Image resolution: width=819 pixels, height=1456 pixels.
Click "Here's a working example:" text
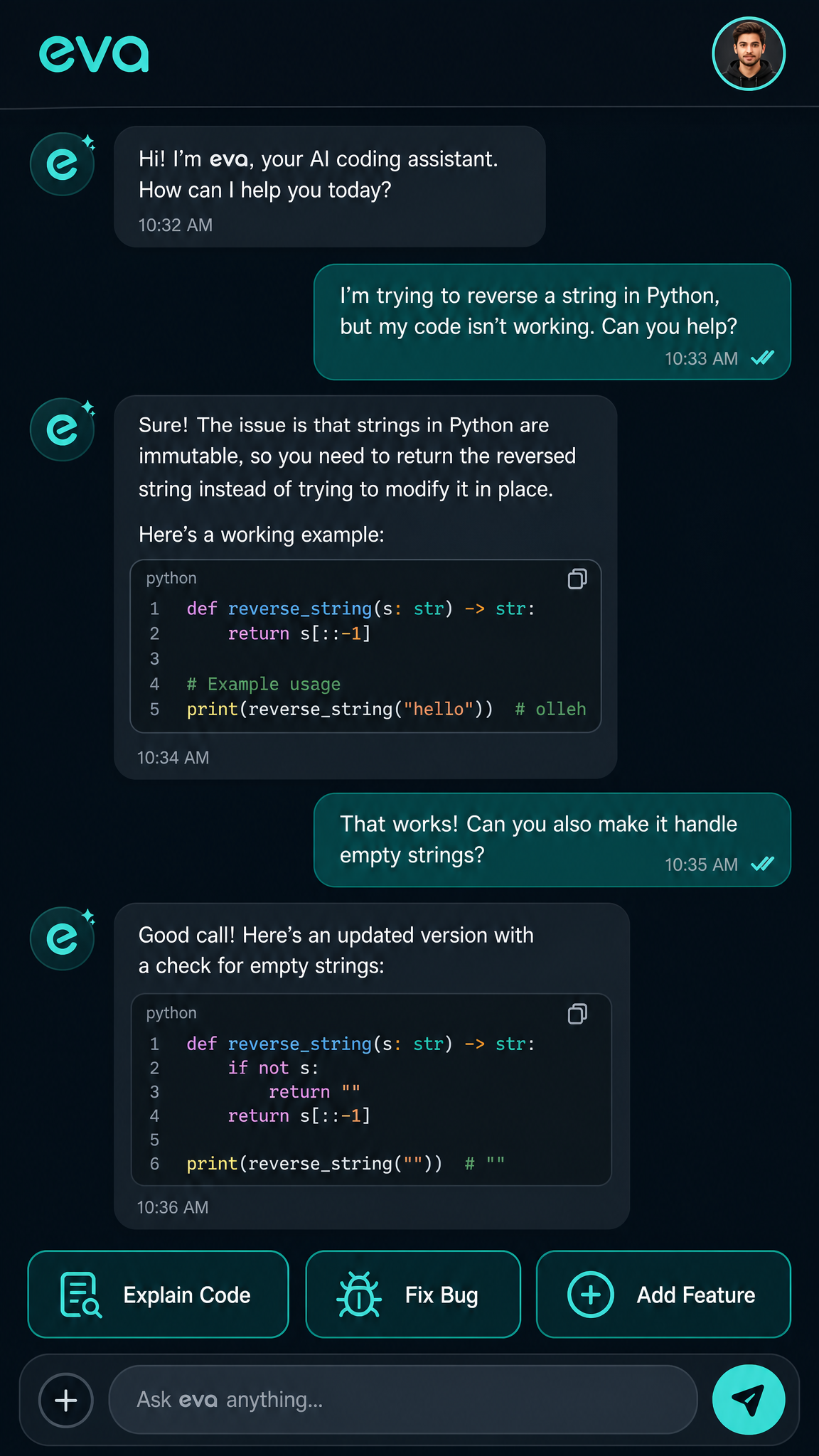coord(262,535)
